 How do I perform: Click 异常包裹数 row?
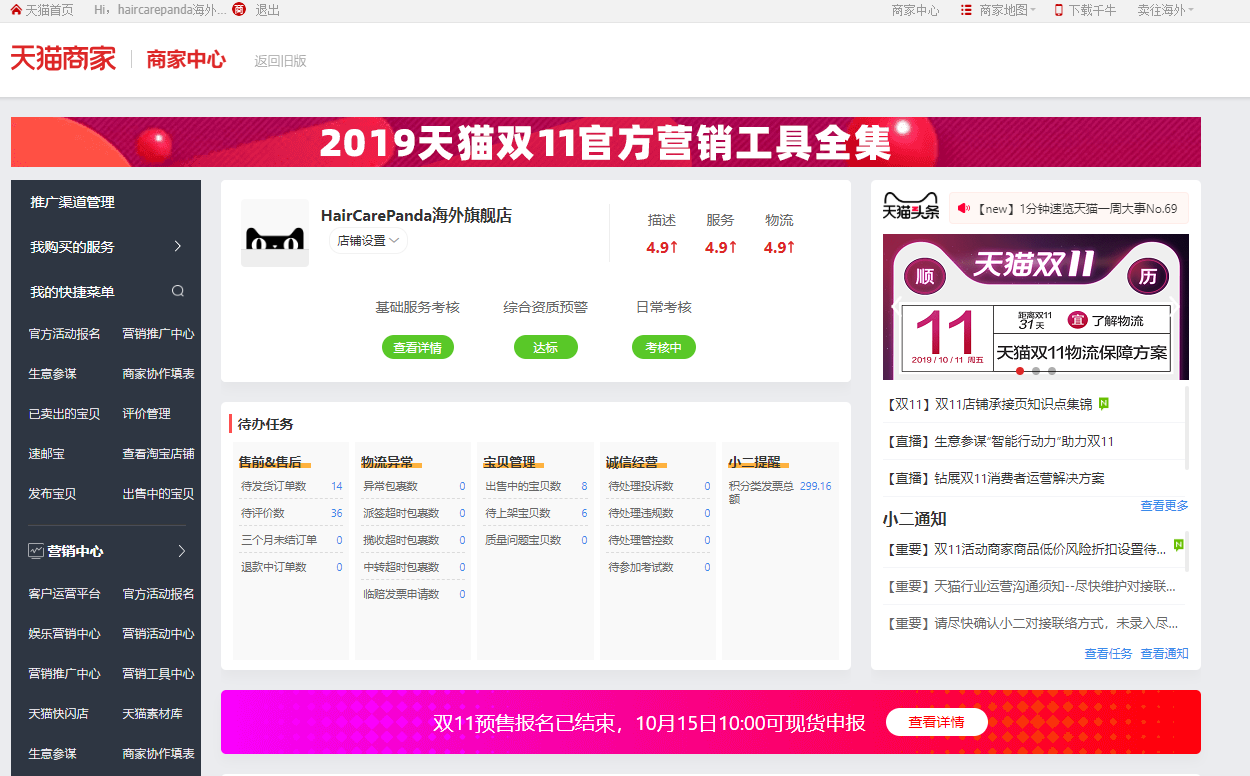[414, 486]
